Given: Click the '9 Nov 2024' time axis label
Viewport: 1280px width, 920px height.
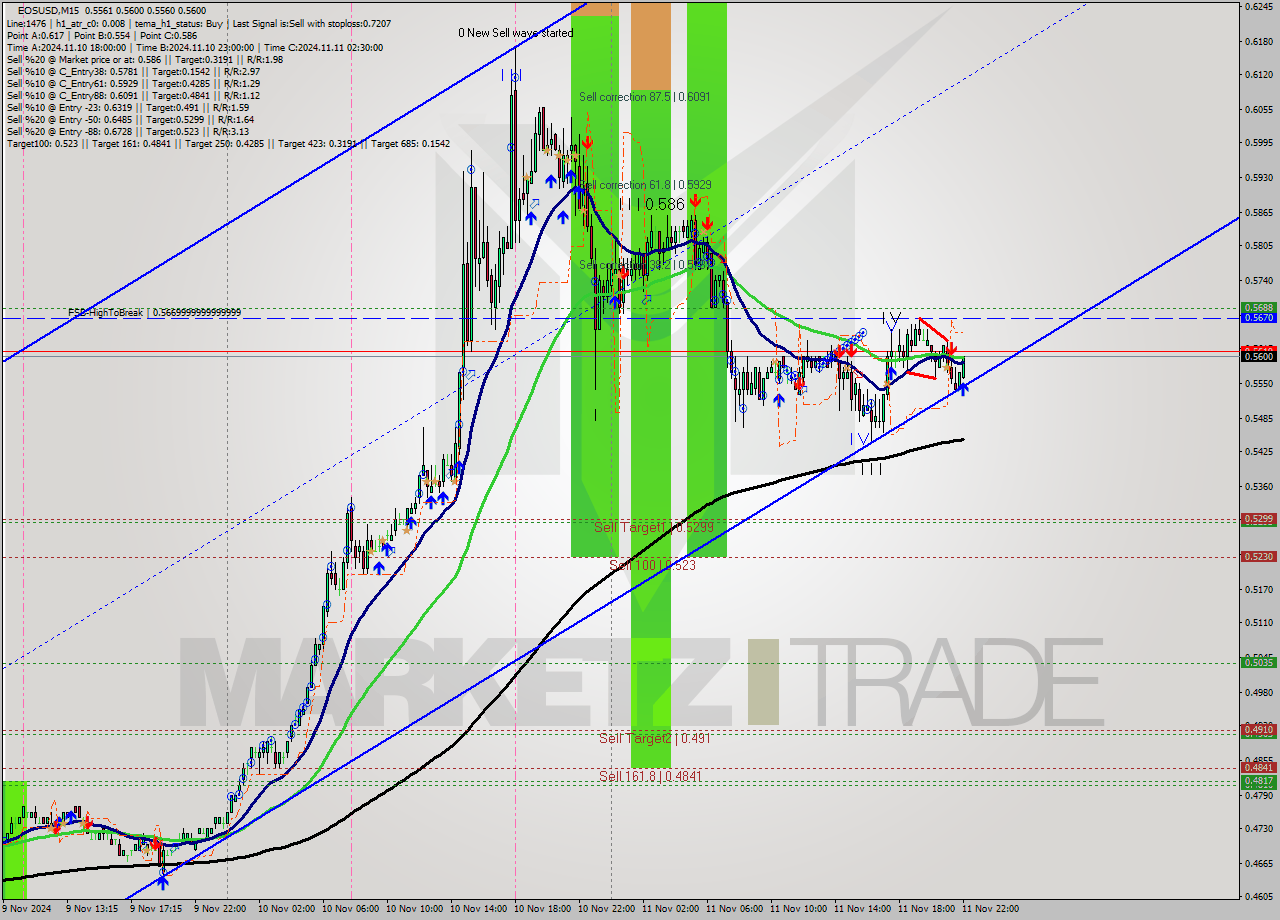Looking at the screenshot, I should [27, 909].
